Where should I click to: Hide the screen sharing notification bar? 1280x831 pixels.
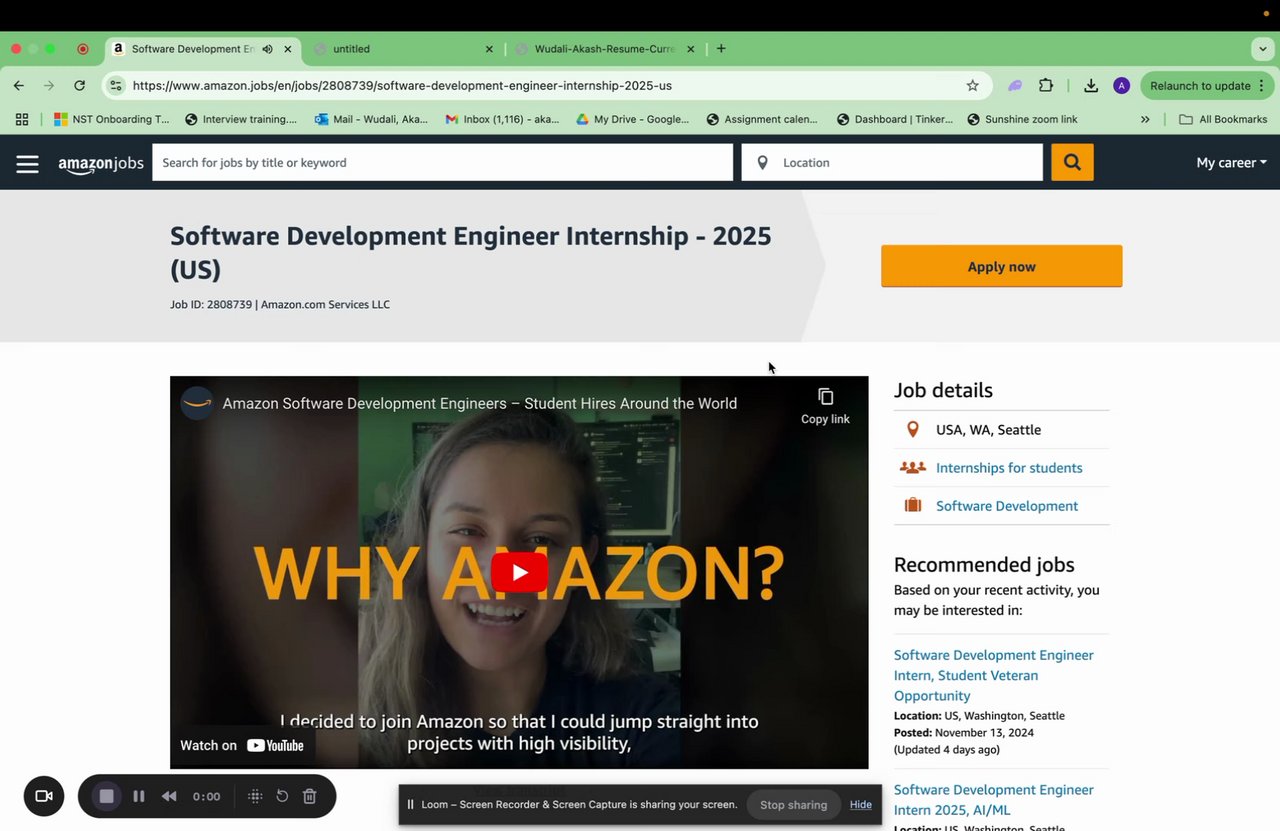coord(861,804)
